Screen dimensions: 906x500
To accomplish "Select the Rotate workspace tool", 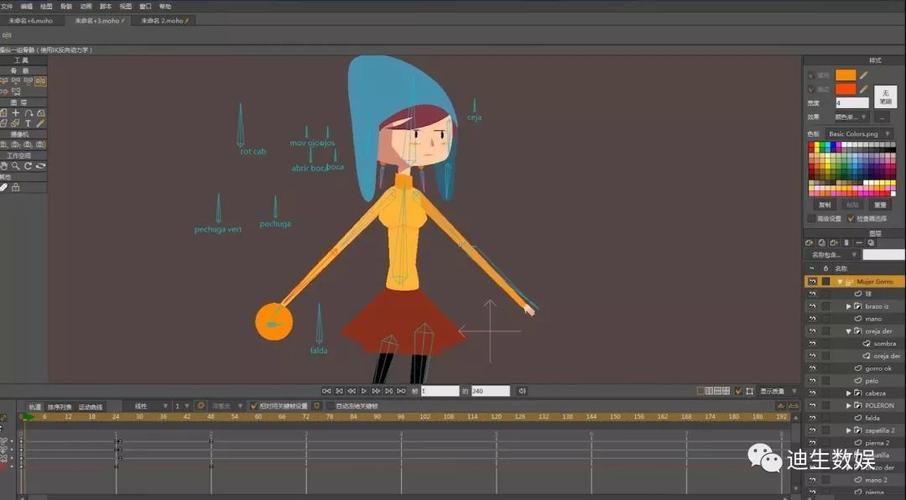I will click(x=28, y=166).
